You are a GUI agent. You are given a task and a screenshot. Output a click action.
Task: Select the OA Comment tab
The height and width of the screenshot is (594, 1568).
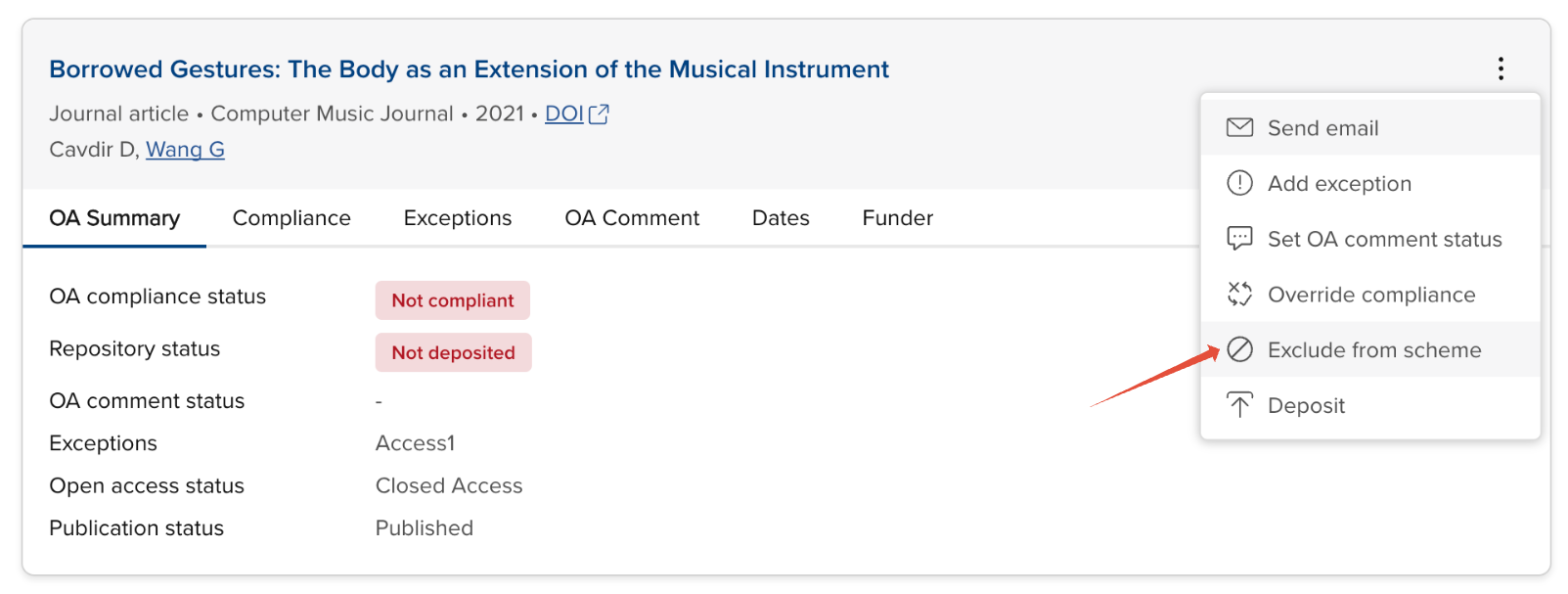coord(632,218)
